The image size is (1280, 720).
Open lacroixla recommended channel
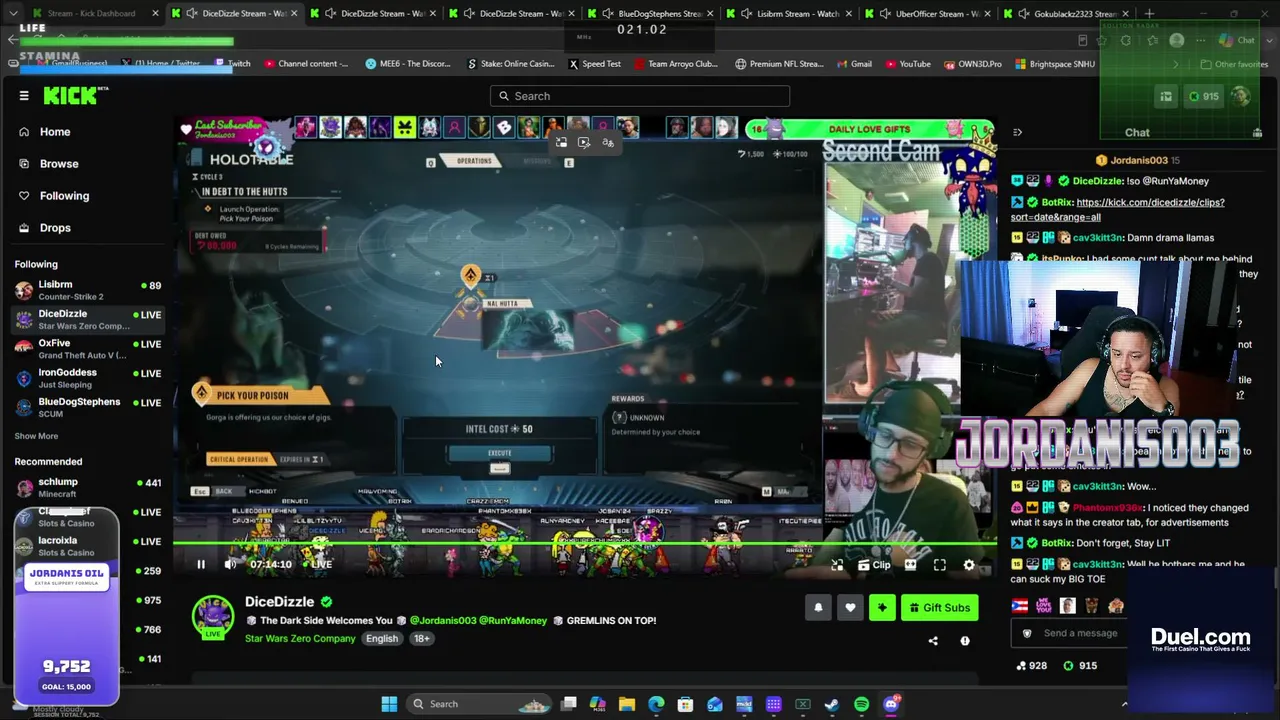[88, 546]
